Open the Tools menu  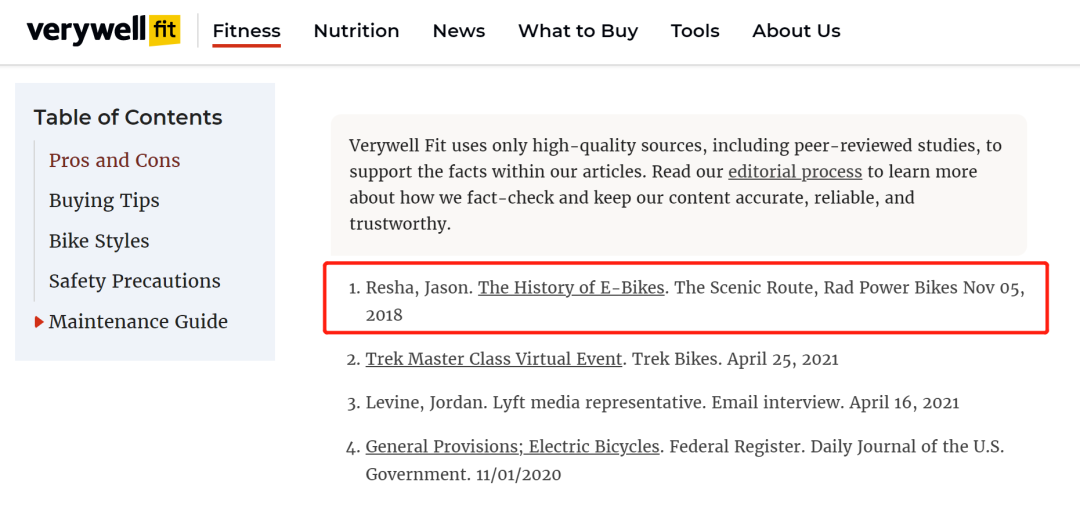click(695, 31)
